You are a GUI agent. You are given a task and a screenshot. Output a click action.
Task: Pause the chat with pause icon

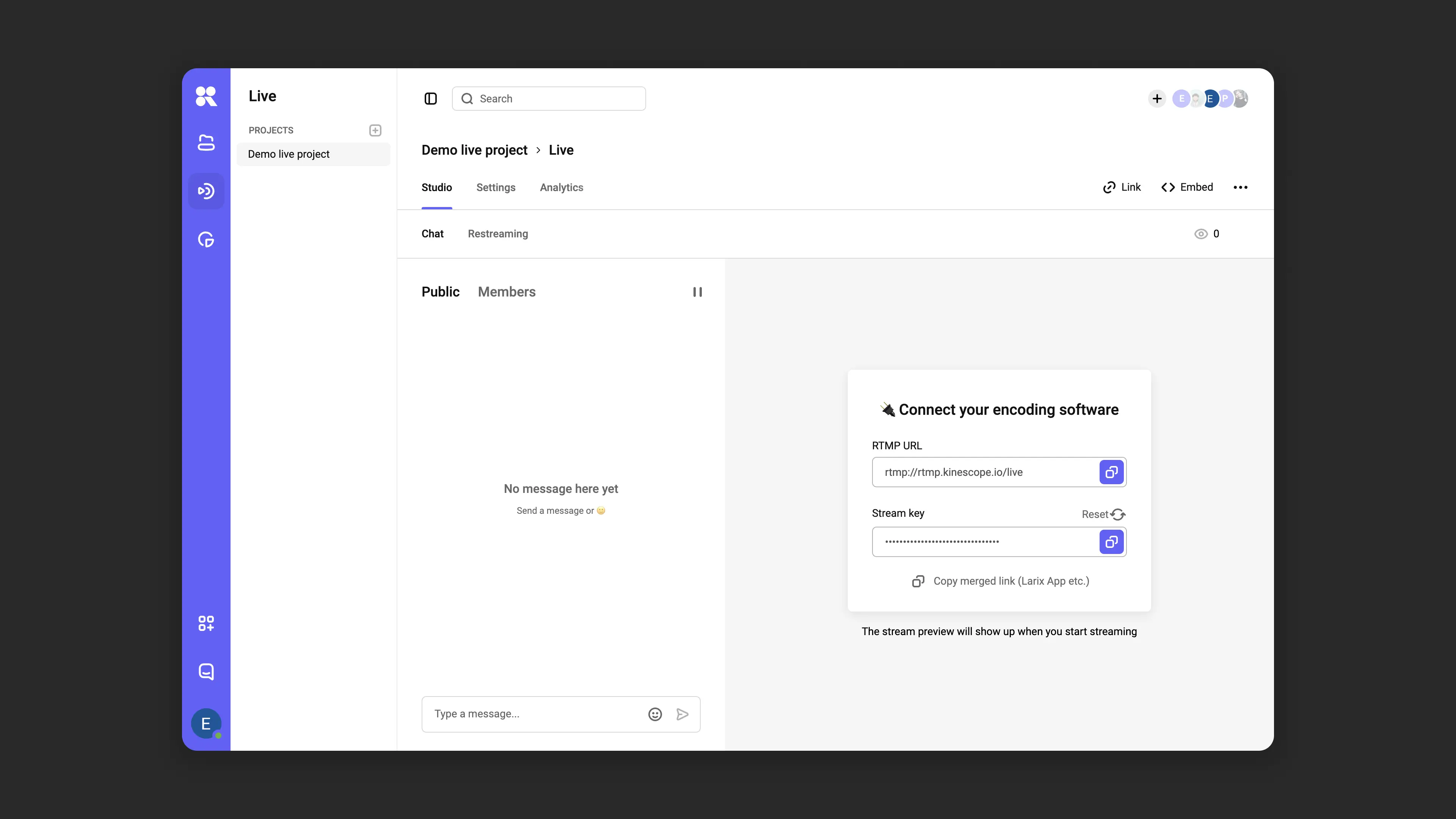(x=698, y=292)
